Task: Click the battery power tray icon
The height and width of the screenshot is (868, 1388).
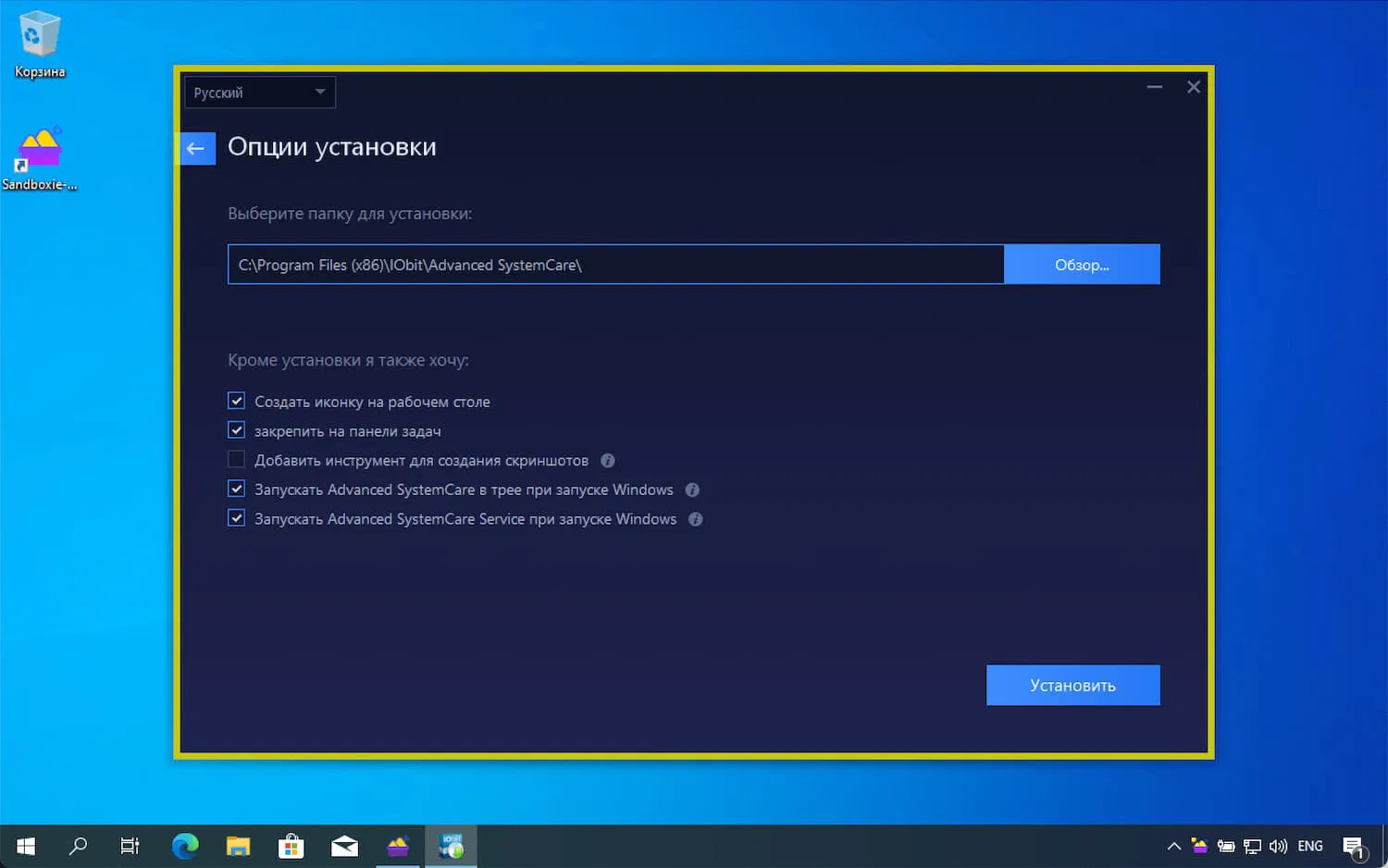Action: pos(1226,846)
